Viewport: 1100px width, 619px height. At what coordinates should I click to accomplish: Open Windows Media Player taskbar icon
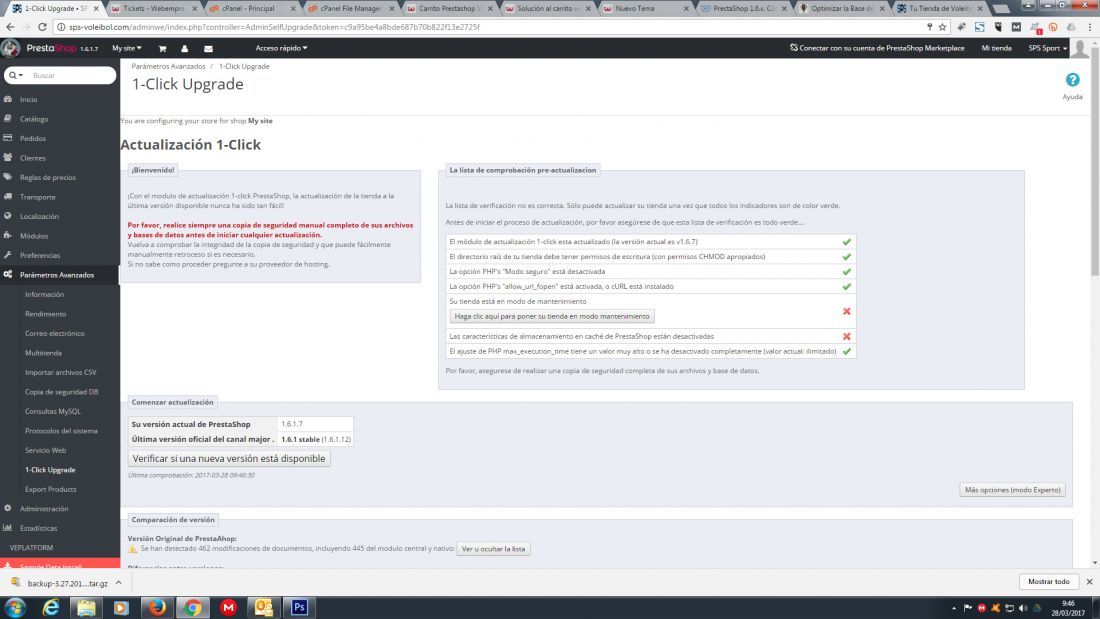[x=121, y=607]
